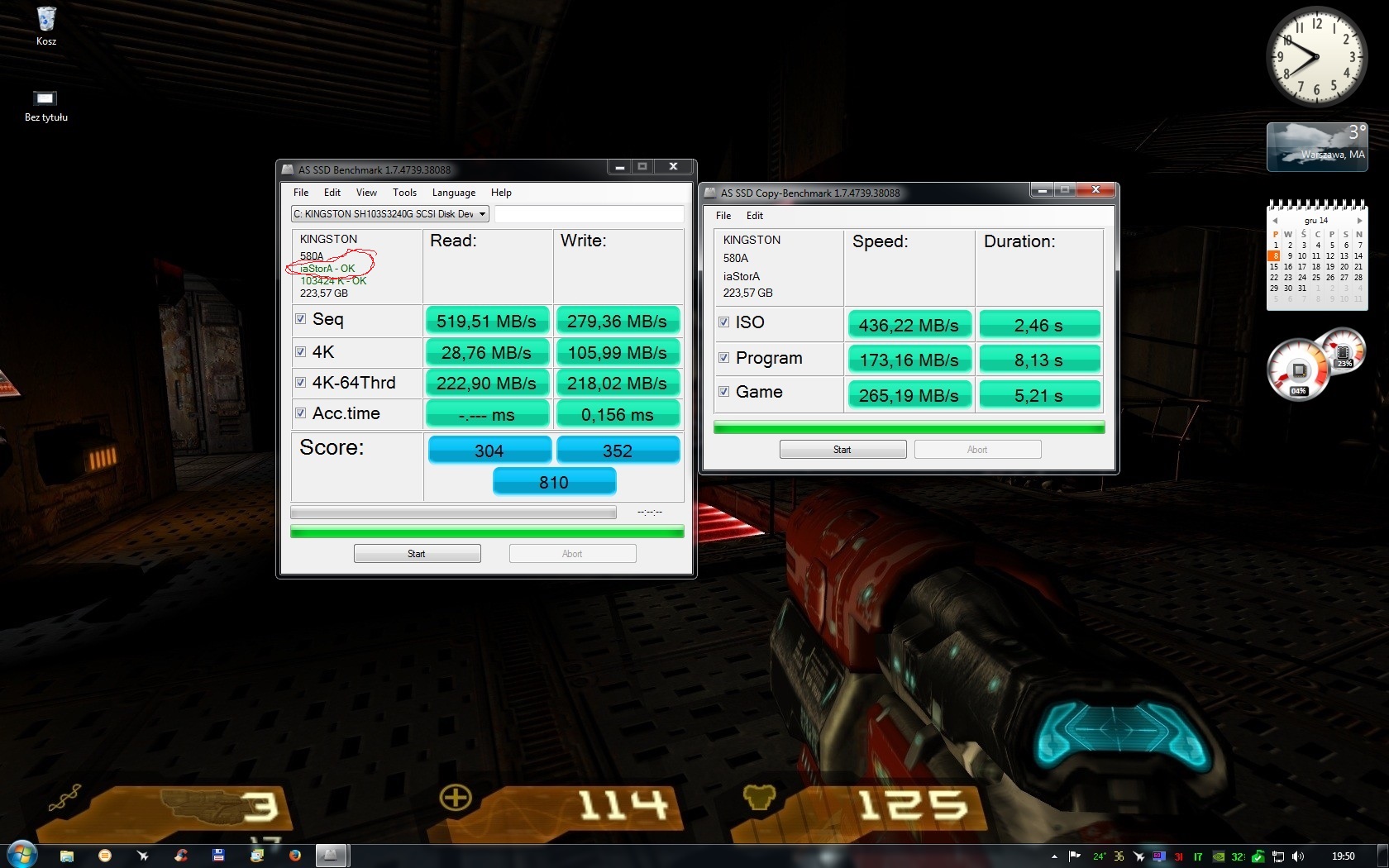This screenshot has width=1389, height=868.
Task: Click the analog clock gadget
Action: pos(1316,57)
